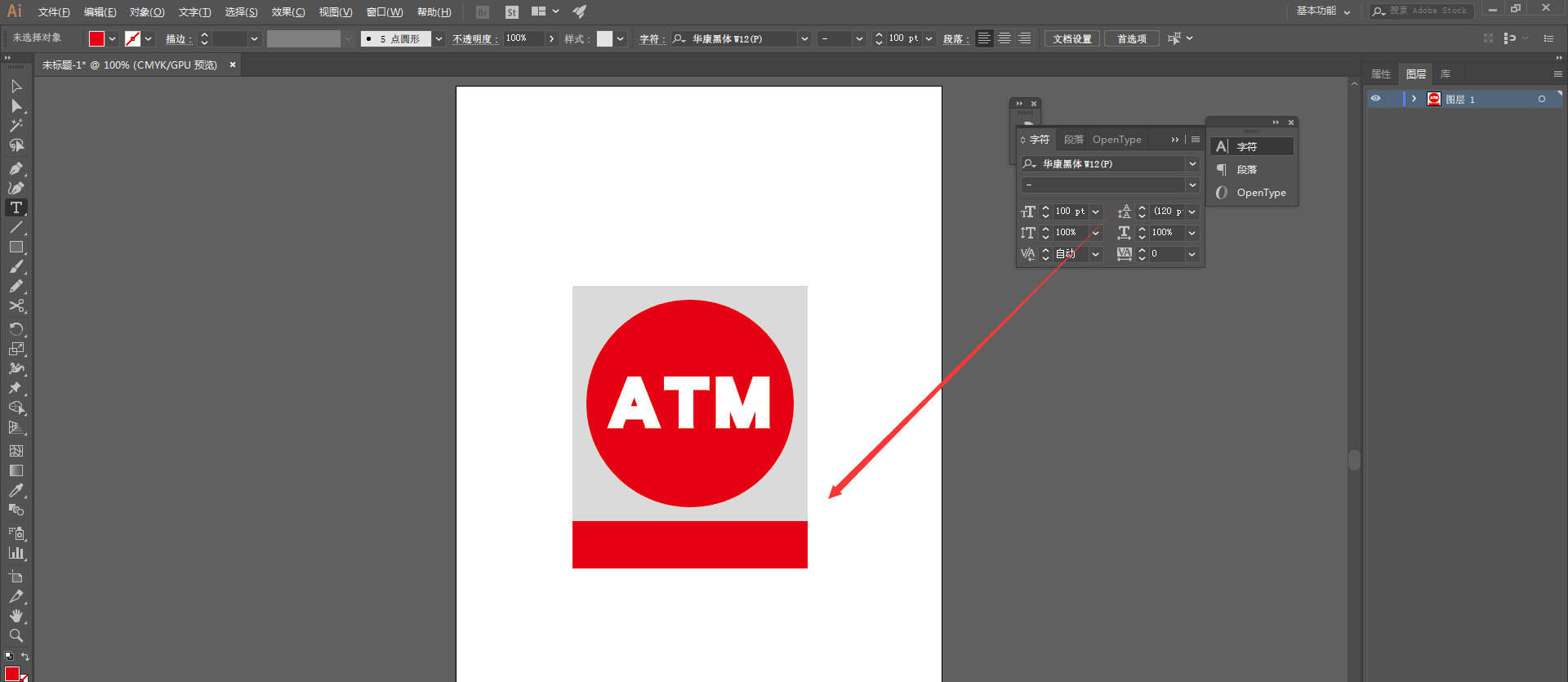Click the 图层 1 target circle
The height and width of the screenshot is (682, 1568).
pyautogui.click(x=1542, y=99)
